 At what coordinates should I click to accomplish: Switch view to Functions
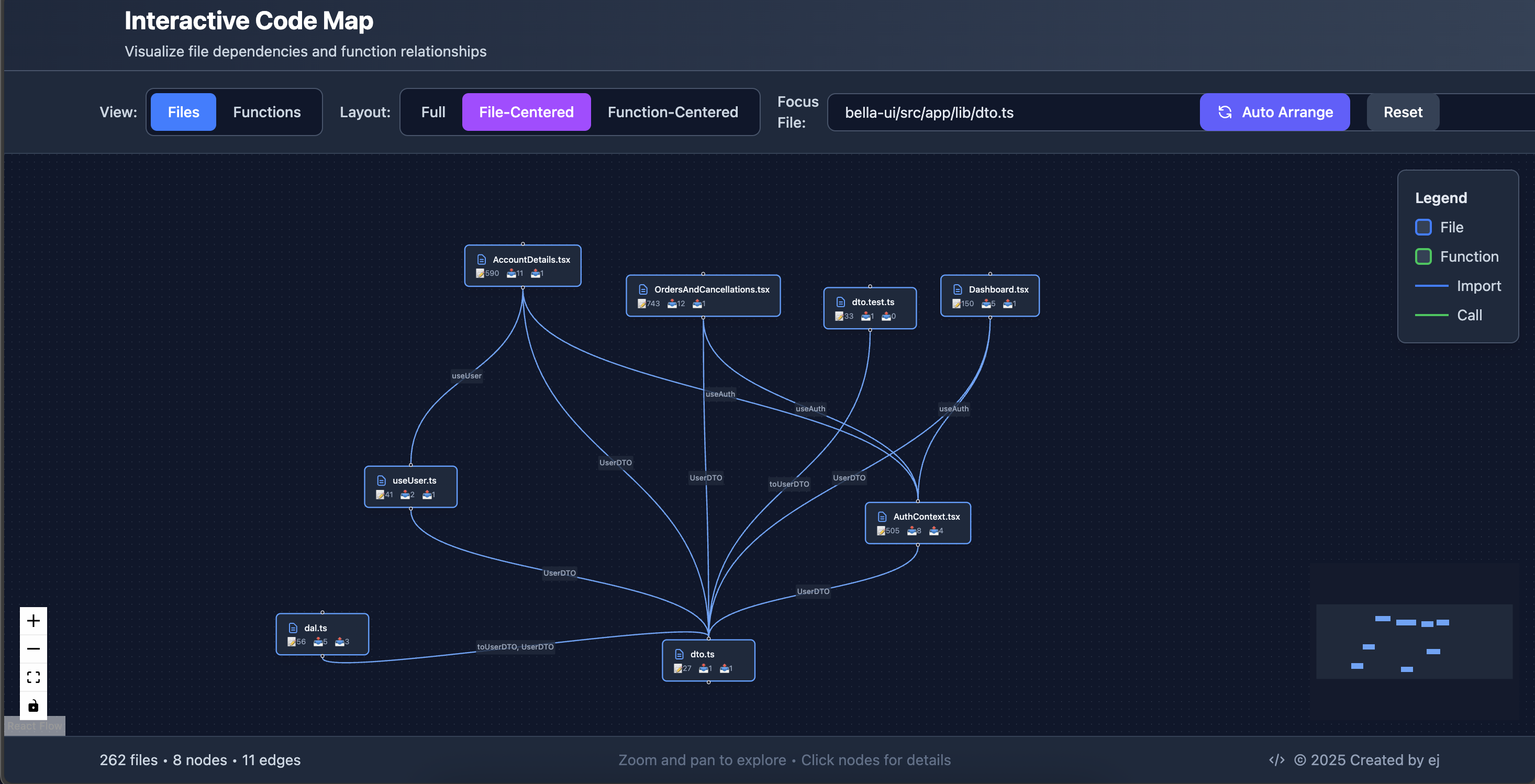[266, 111]
